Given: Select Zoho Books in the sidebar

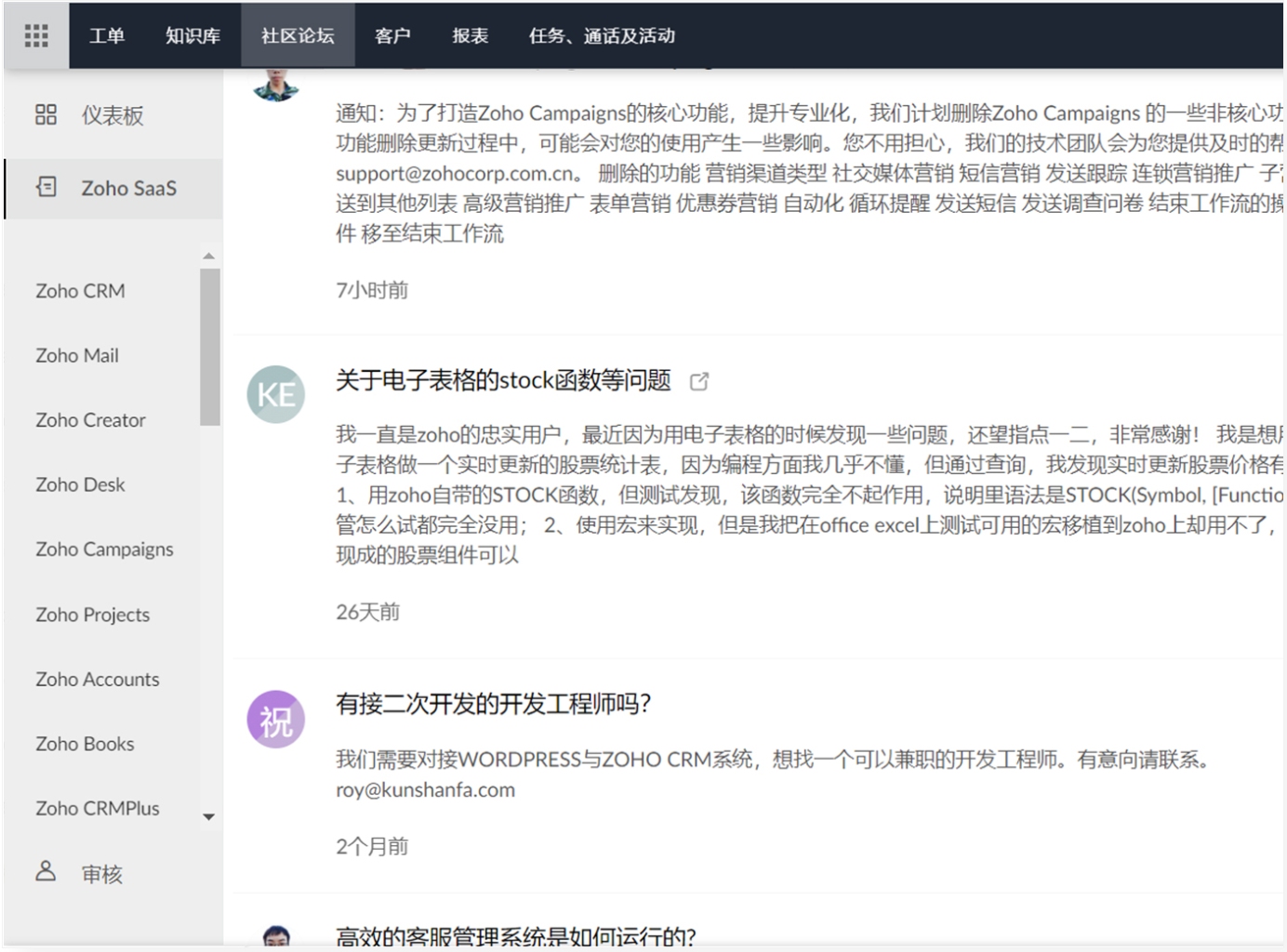Looking at the screenshot, I should (85, 744).
